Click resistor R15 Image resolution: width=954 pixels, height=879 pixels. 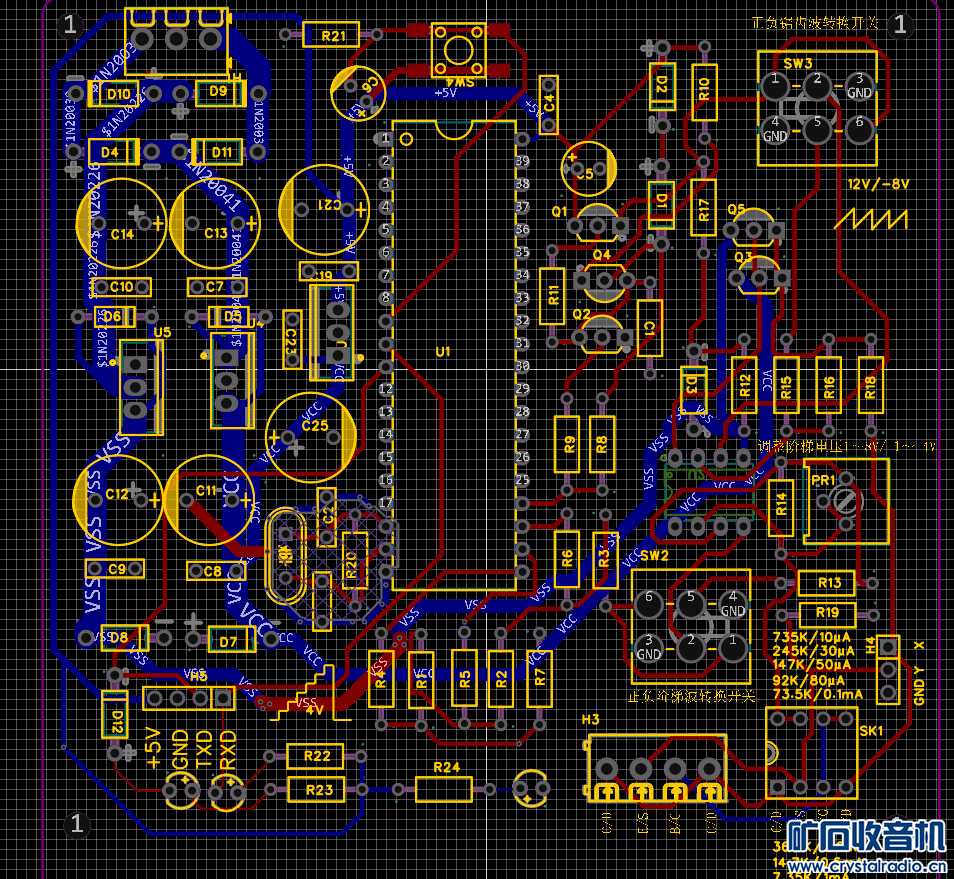786,385
